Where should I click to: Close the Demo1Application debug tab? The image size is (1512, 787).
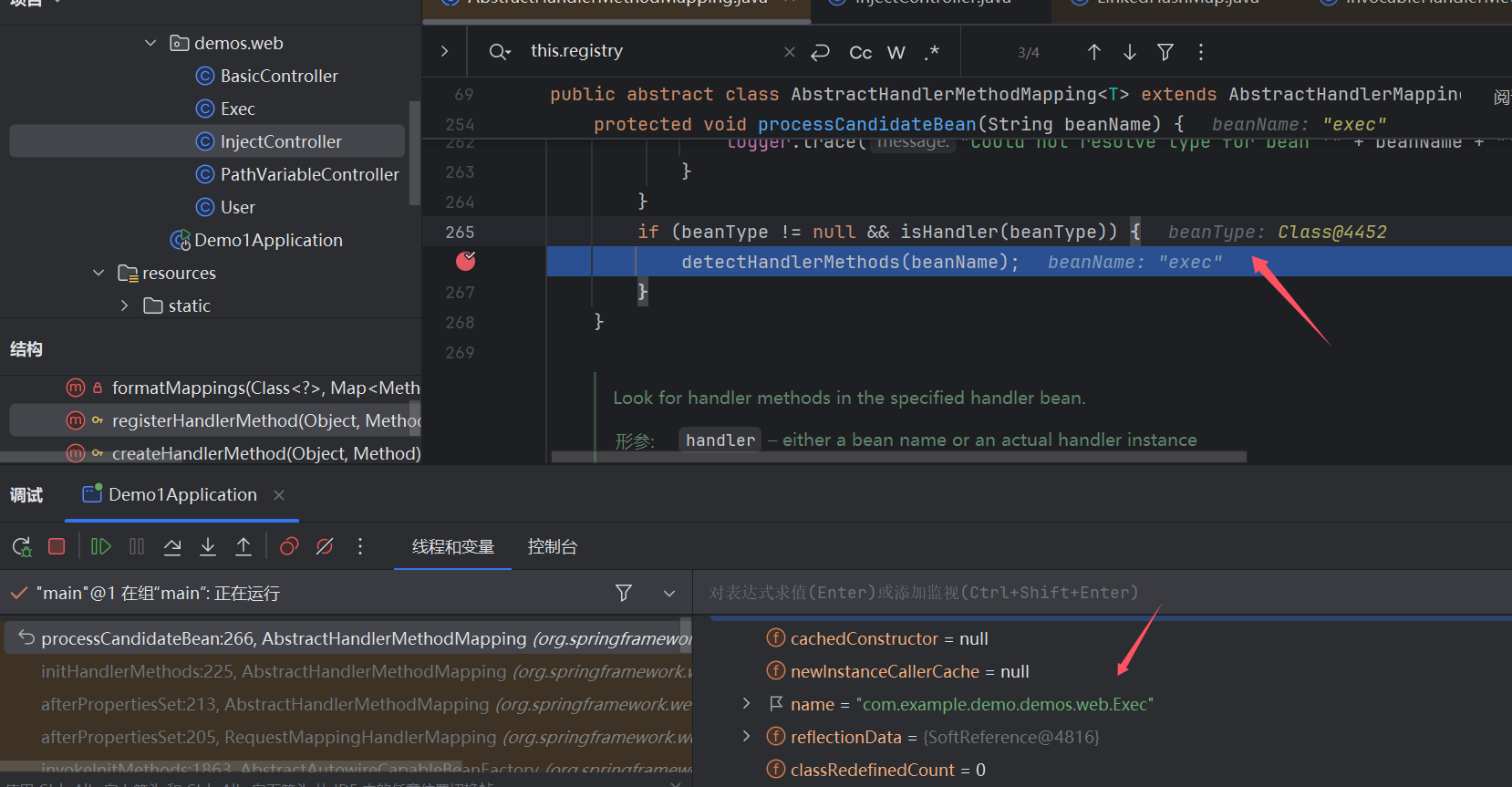click(279, 494)
